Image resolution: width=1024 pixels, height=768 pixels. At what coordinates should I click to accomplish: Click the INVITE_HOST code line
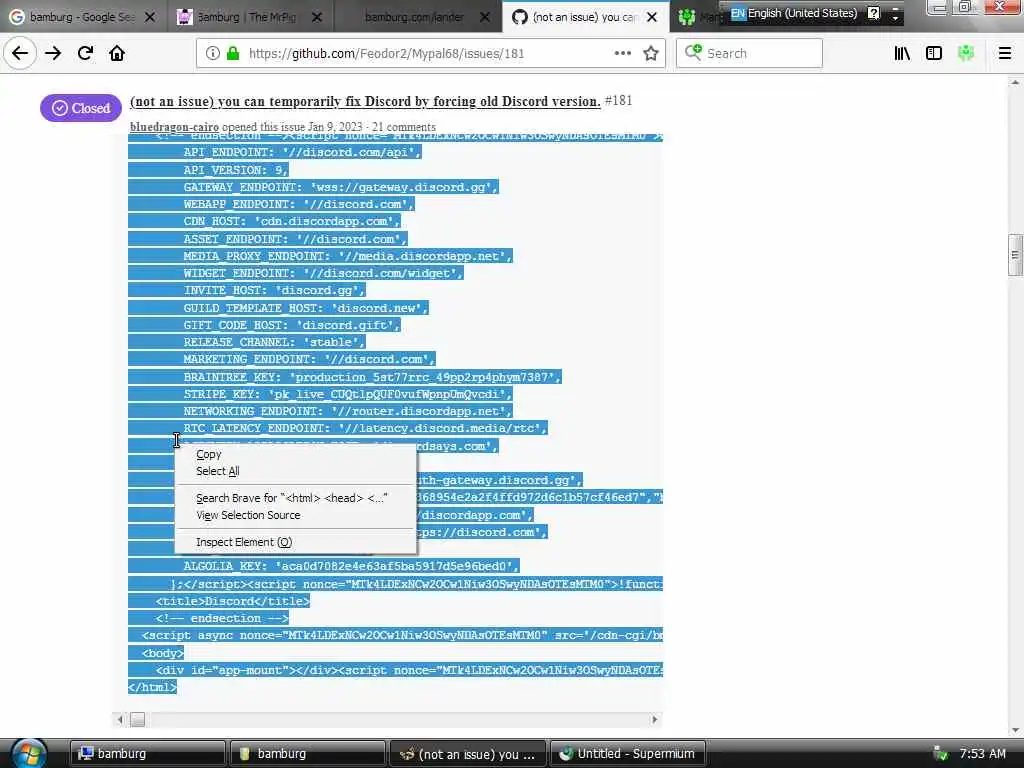pyautogui.click(x=274, y=291)
